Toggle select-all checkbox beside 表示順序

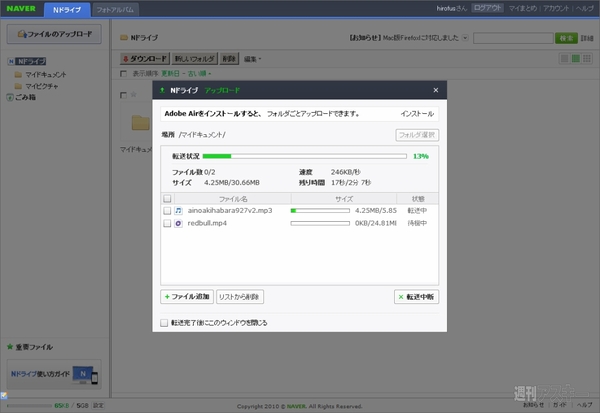tap(123, 73)
